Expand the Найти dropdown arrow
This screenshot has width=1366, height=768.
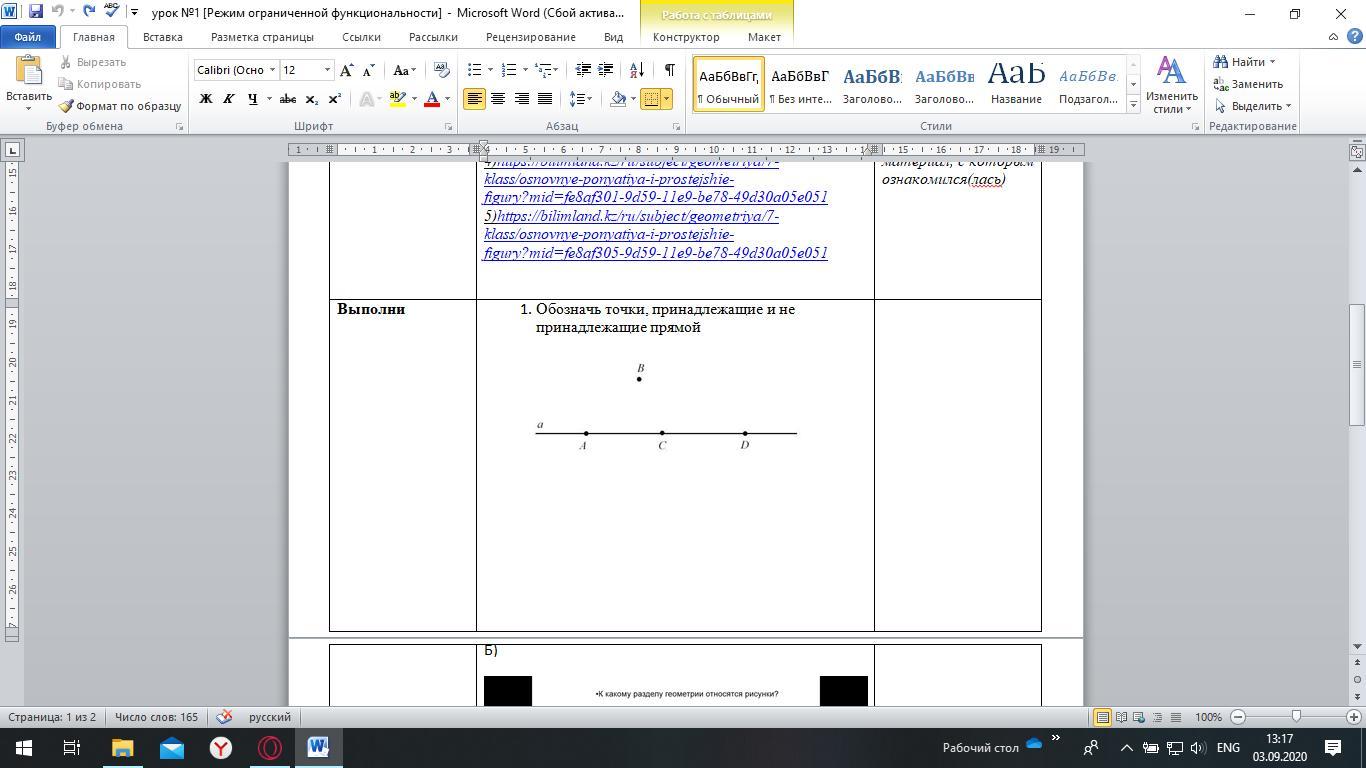[x=1272, y=62]
